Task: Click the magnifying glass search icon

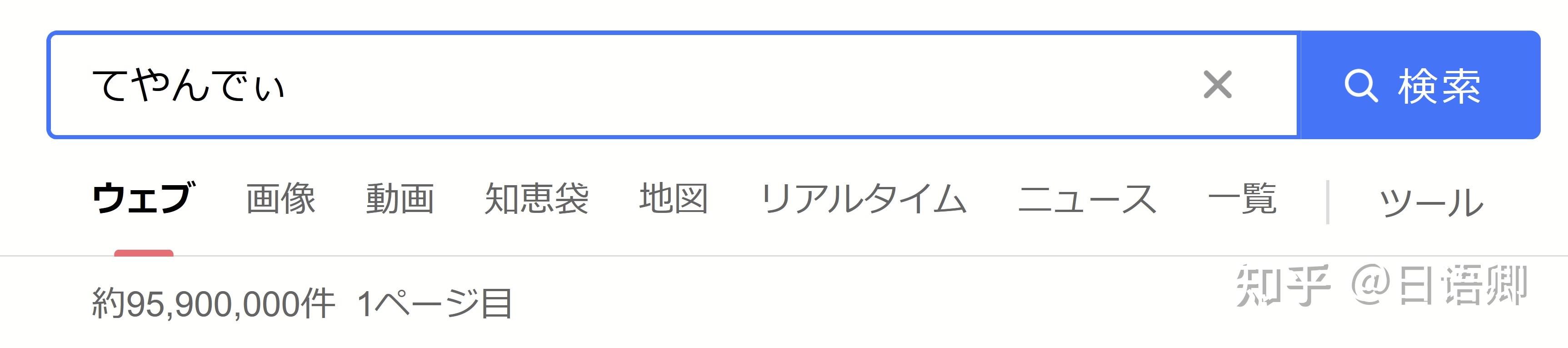Action: pyautogui.click(x=1360, y=86)
